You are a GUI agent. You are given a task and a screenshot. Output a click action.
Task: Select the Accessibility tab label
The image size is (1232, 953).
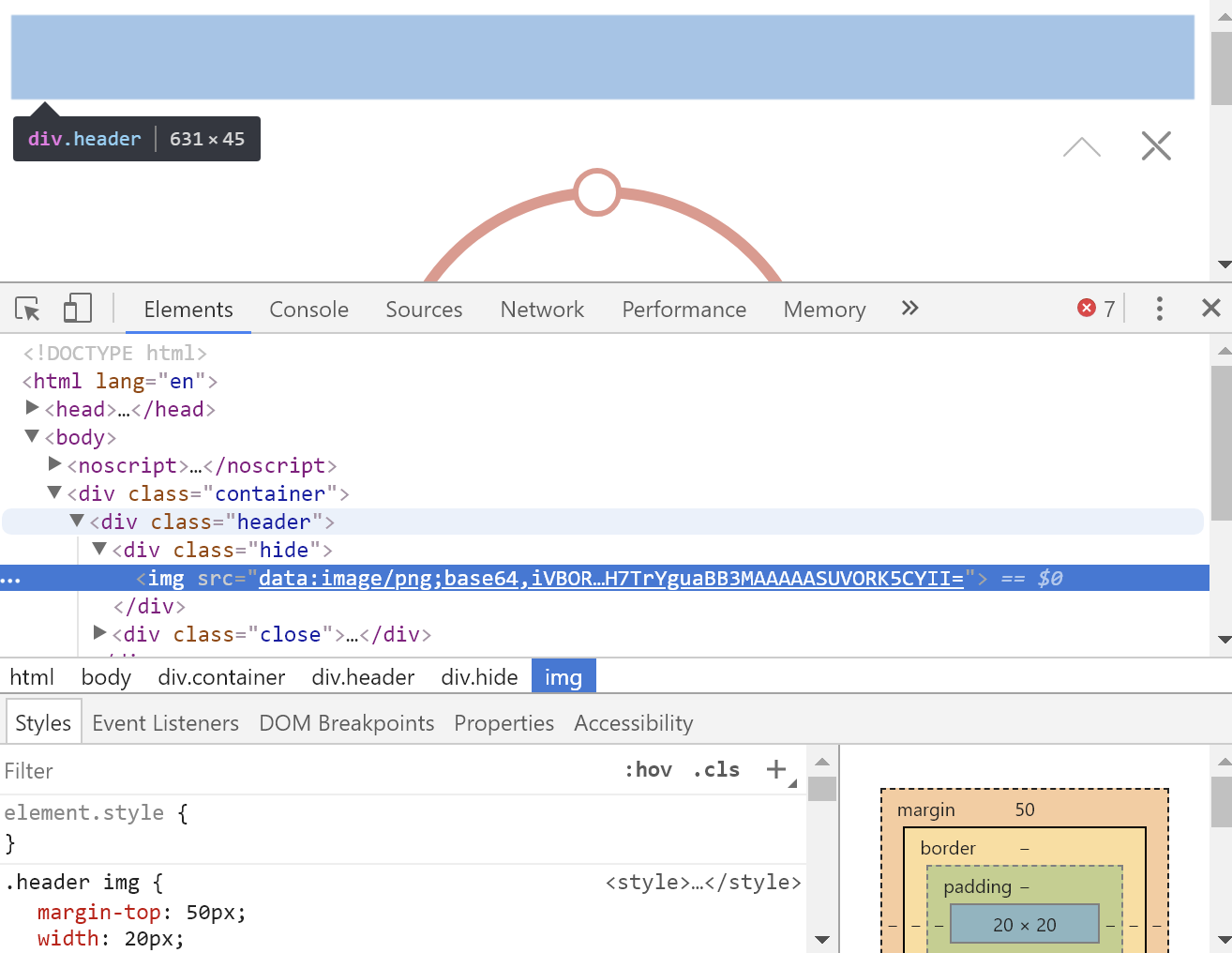point(633,722)
